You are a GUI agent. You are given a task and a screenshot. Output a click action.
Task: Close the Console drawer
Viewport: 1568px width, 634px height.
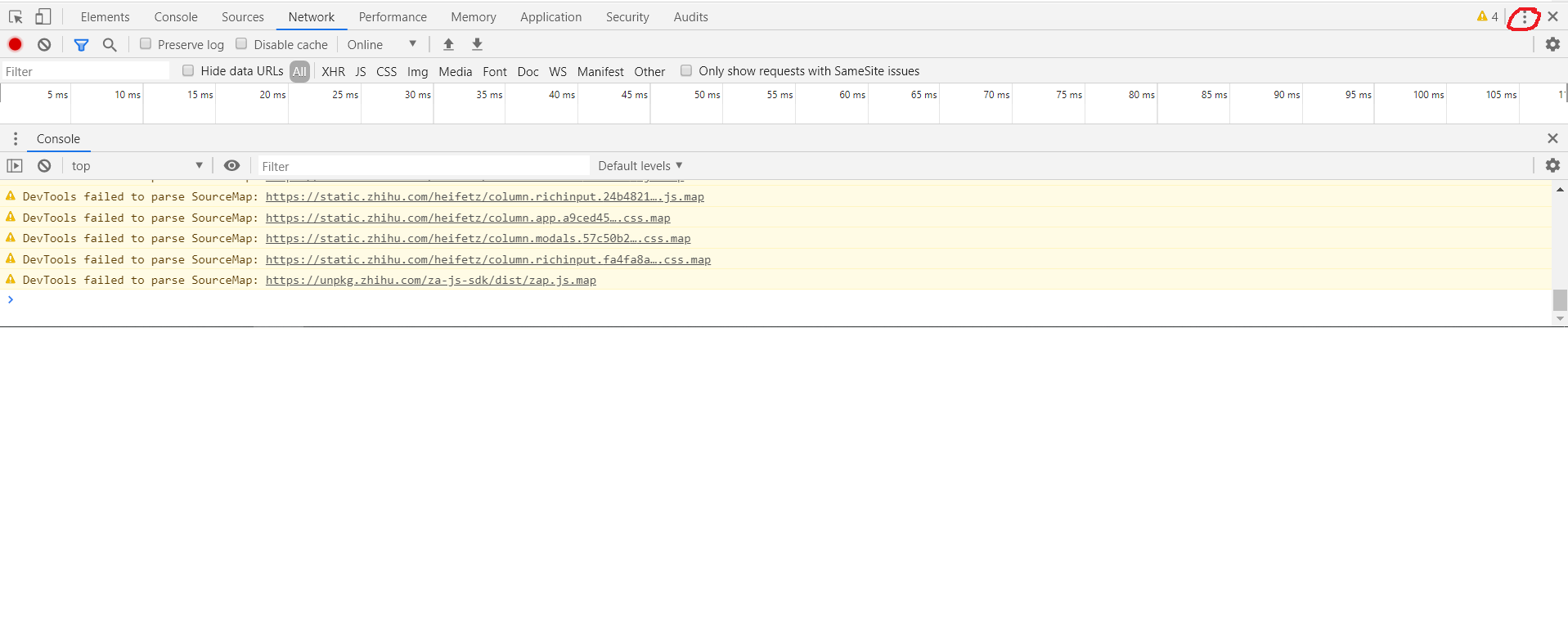(1552, 138)
